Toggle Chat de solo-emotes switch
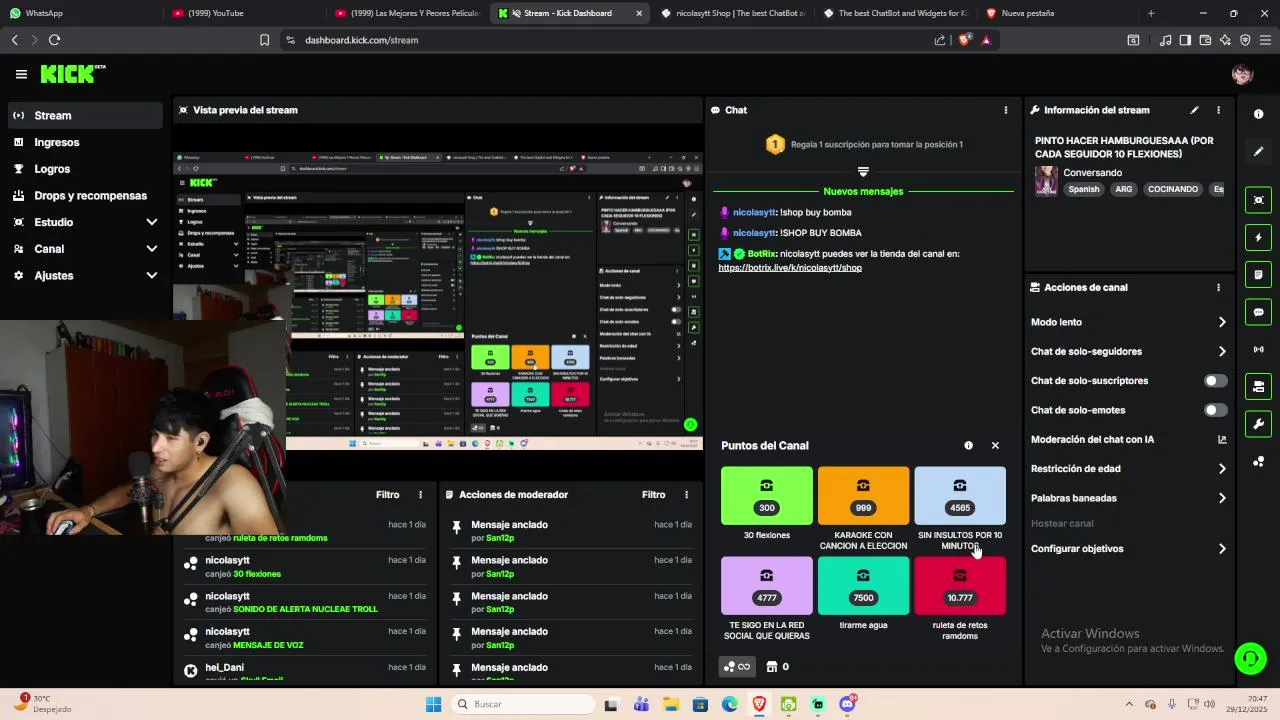This screenshot has width=1280, height=720. 1216,410
